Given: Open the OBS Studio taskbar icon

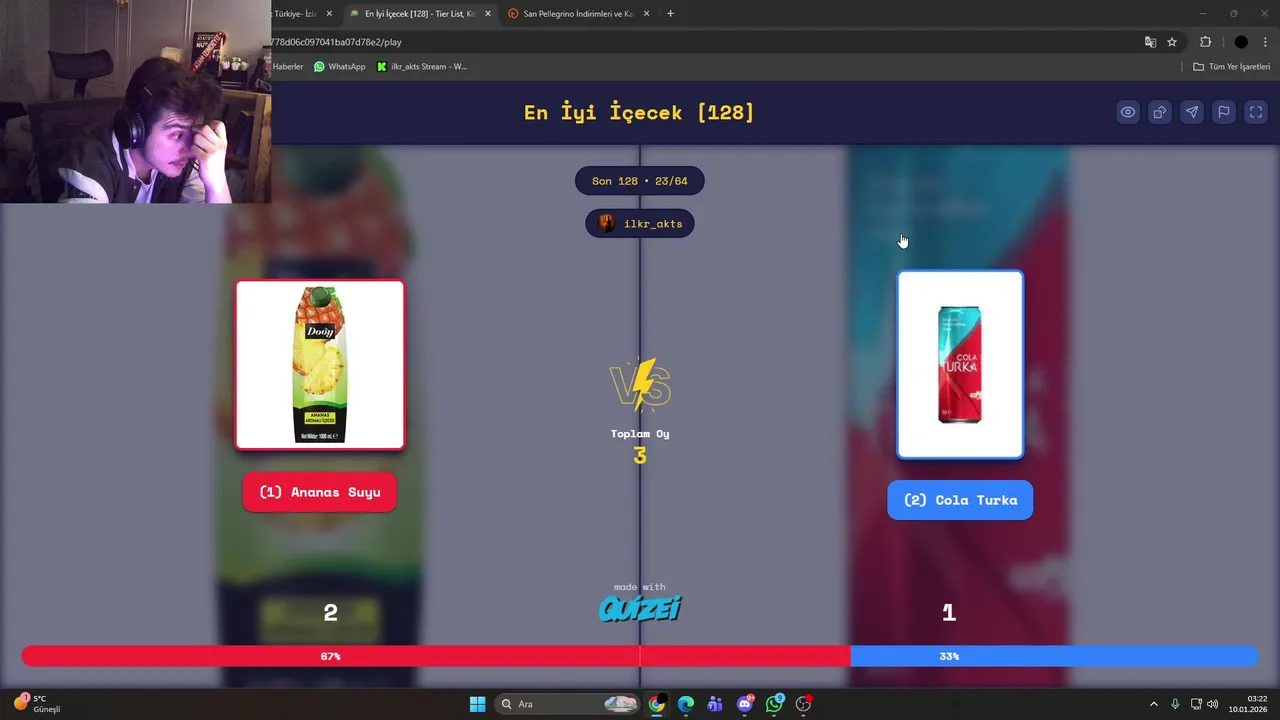Looking at the screenshot, I should pos(803,704).
